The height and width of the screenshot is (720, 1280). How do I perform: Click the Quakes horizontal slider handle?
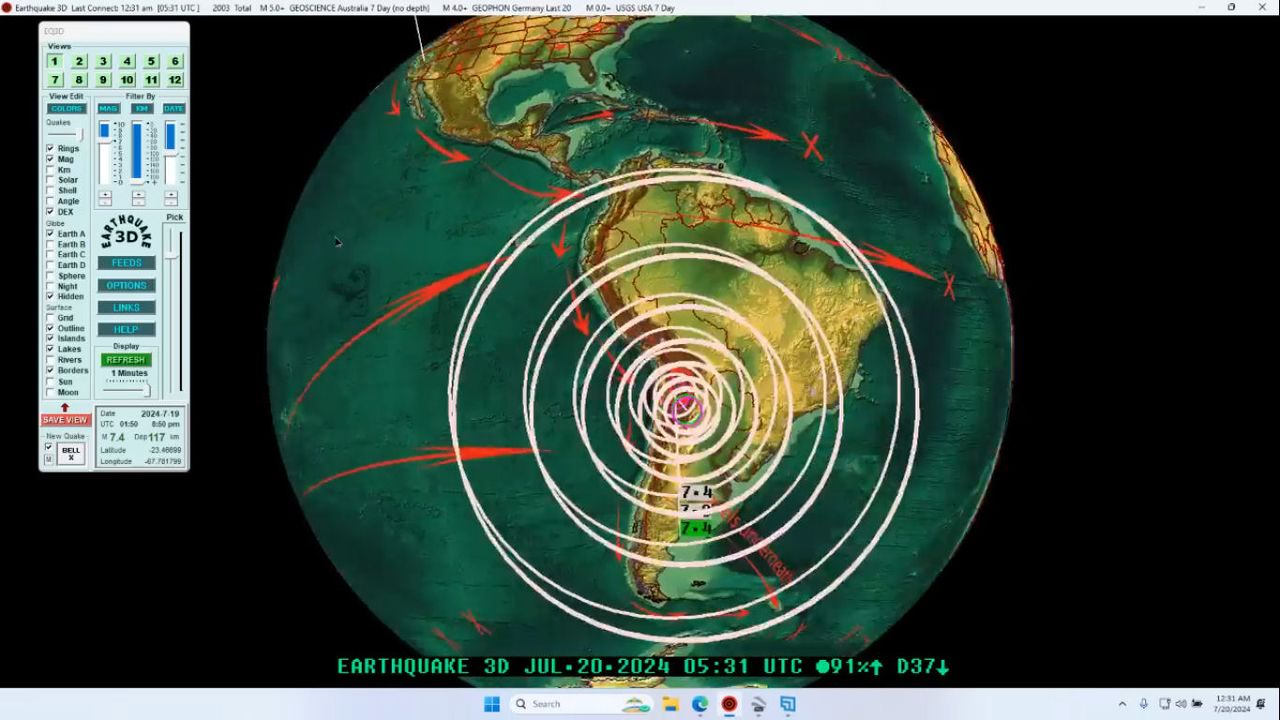coord(81,133)
